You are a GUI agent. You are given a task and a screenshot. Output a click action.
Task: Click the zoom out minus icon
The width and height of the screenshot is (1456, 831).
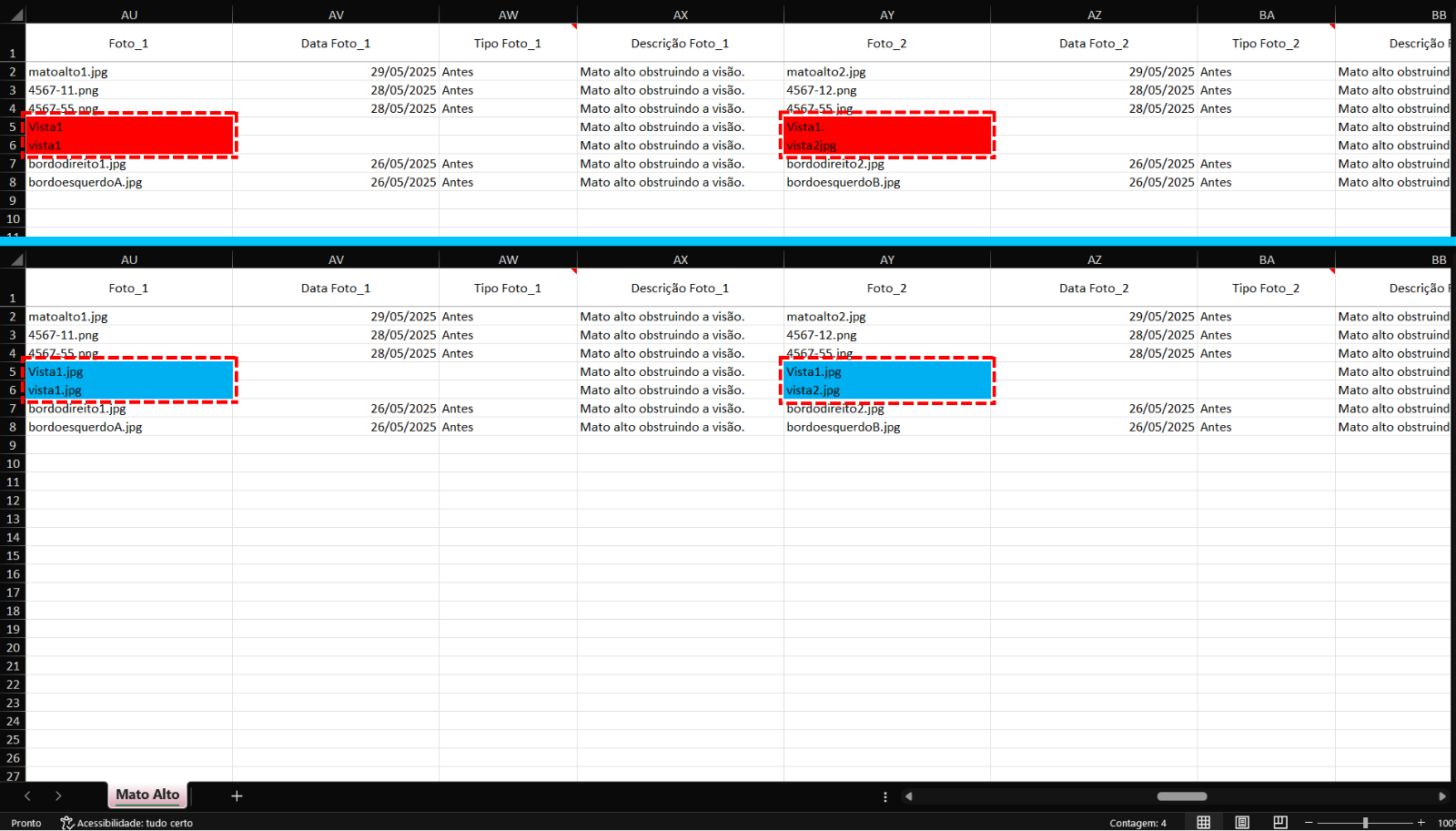[1309, 823]
